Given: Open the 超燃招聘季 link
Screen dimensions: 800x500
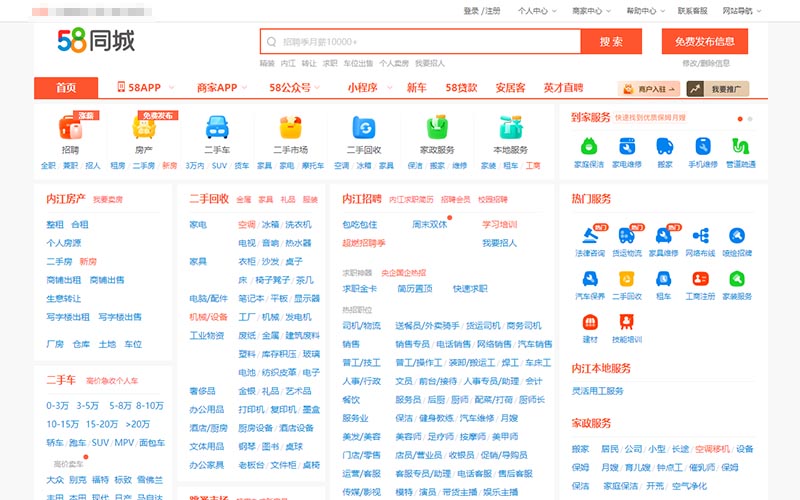Looking at the screenshot, I should [364, 243].
